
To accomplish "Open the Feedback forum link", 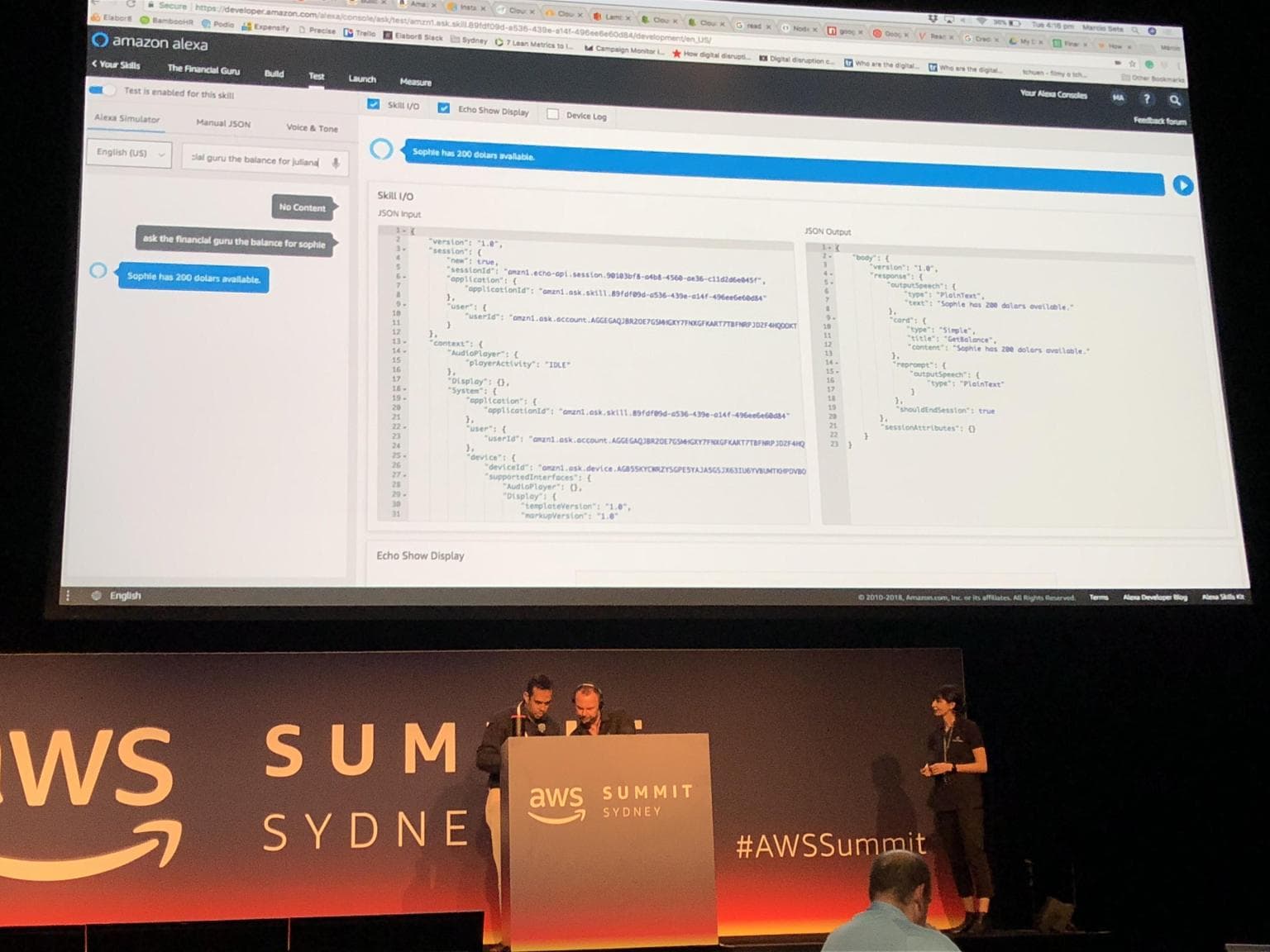I will click(1160, 121).
